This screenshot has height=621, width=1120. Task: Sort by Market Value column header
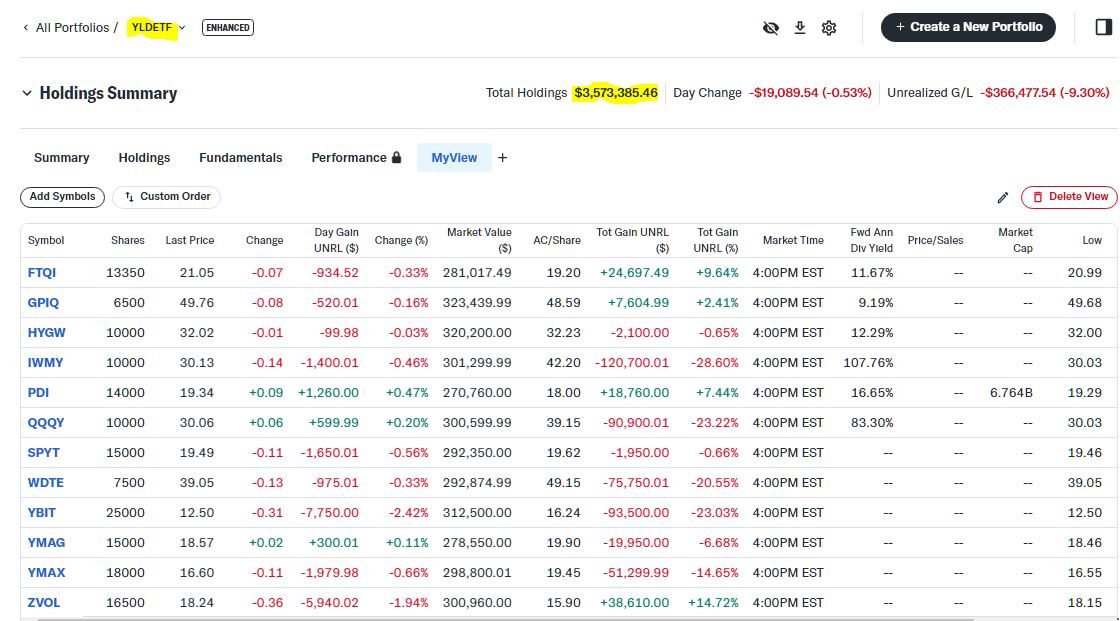click(479, 240)
